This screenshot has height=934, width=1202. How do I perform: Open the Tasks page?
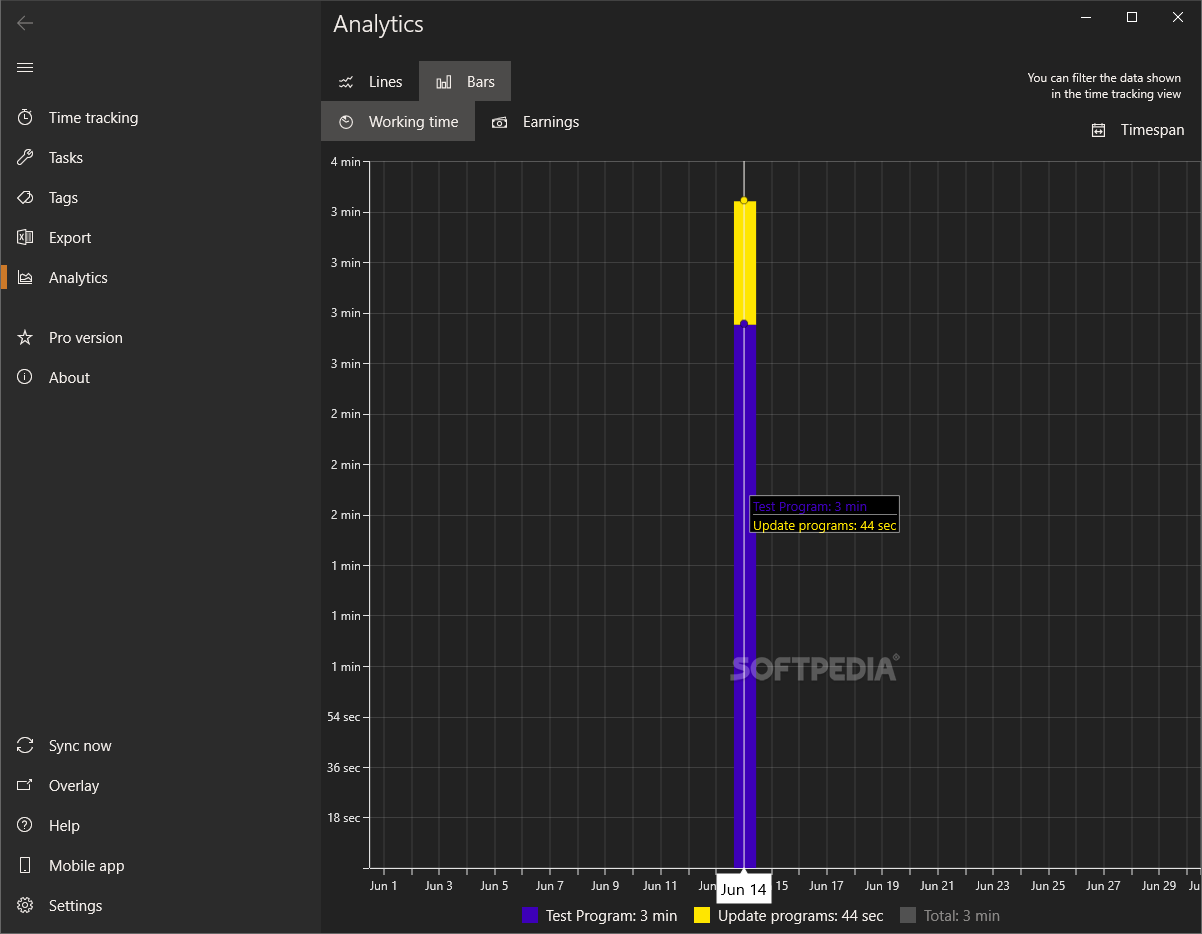pos(160,158)
